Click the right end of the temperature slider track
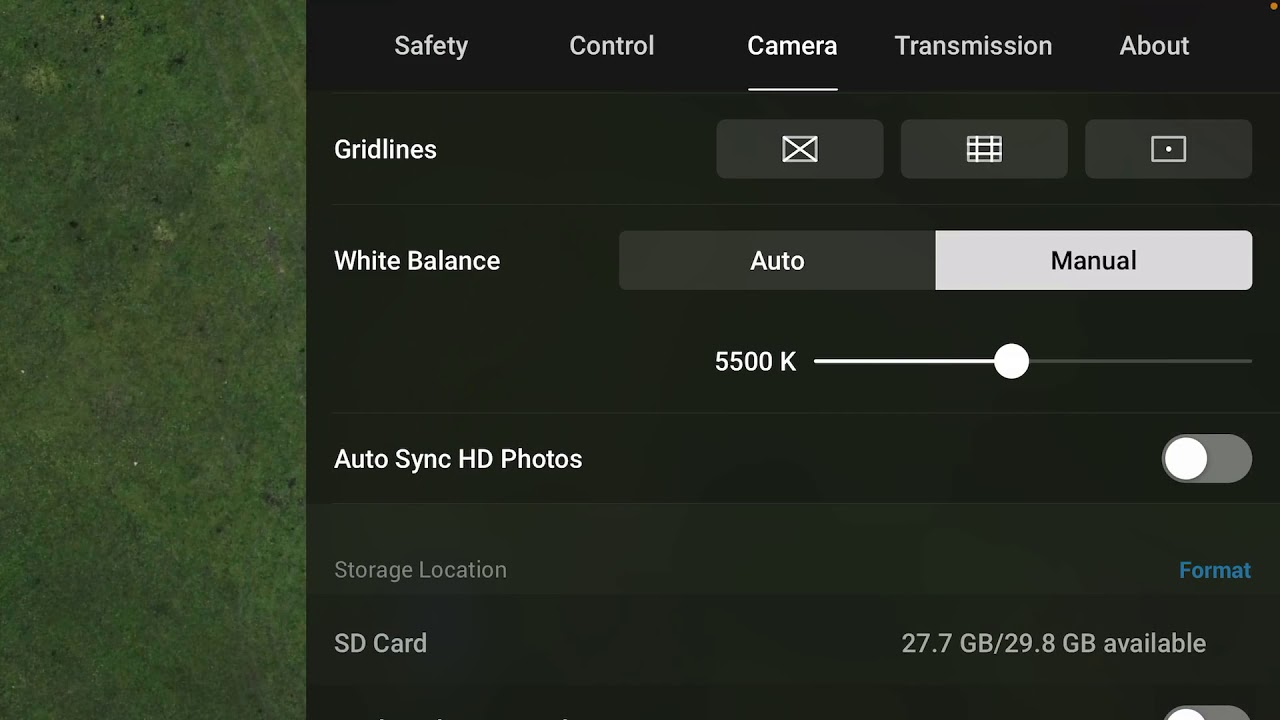This screenshot has width=1280, height=720. [1247, 361]
